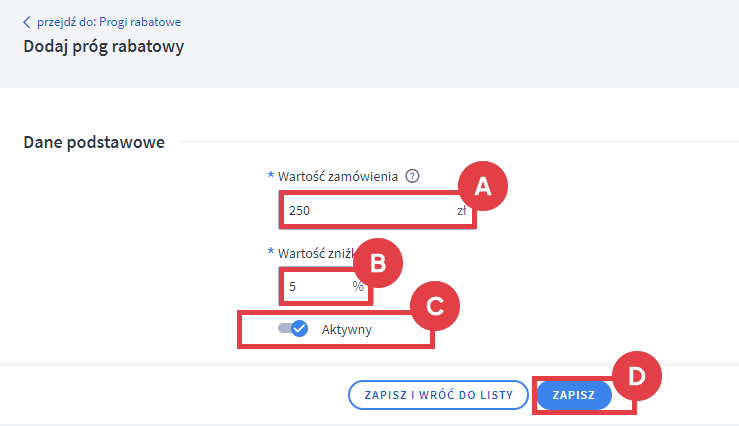Click the "zł" currency suffix in order field

coord(461,211)
